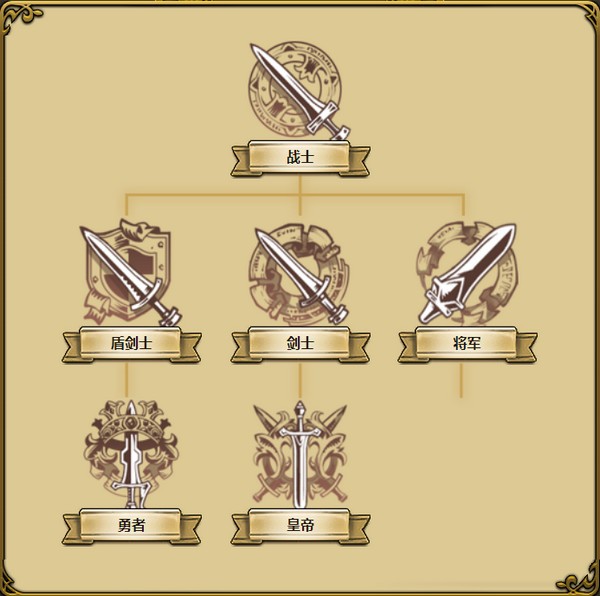Click the right ribbon tail of 将军 banner
This screenshot has height=596, width=600.
click(x=526, y=347)
